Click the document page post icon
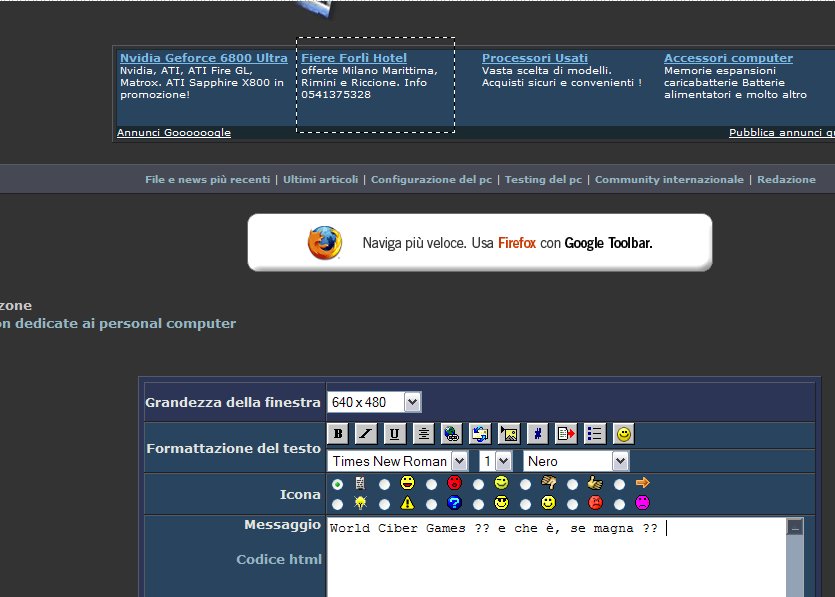The width and height of the screenshot is (835, 597). coord(361,483)
